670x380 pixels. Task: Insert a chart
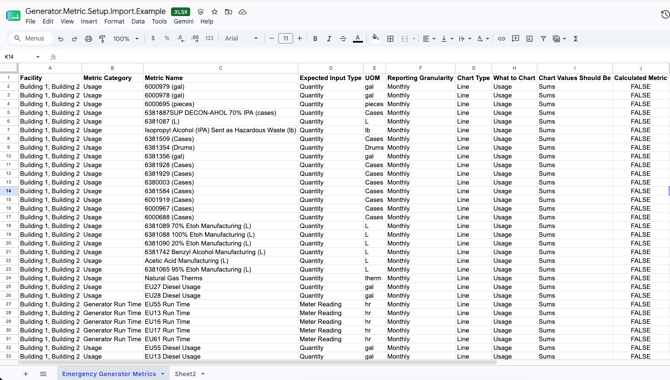point(529,38)
